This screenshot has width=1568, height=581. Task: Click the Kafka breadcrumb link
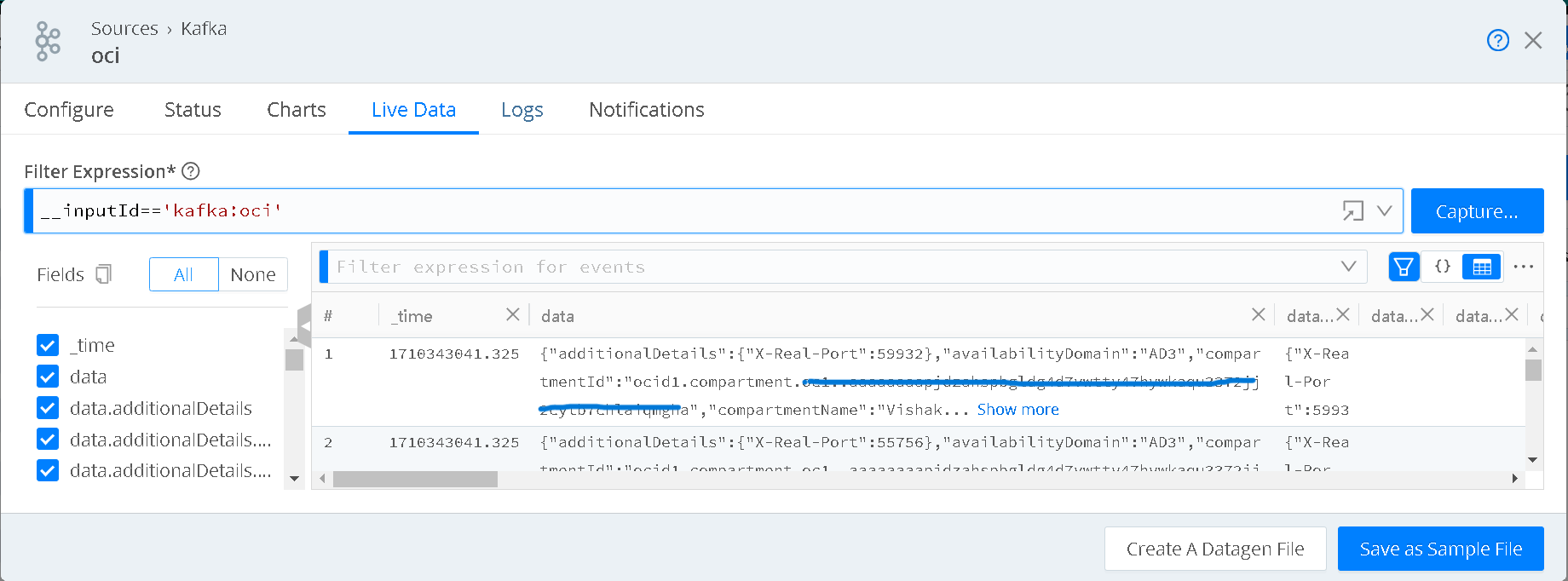tap(204, 29)
